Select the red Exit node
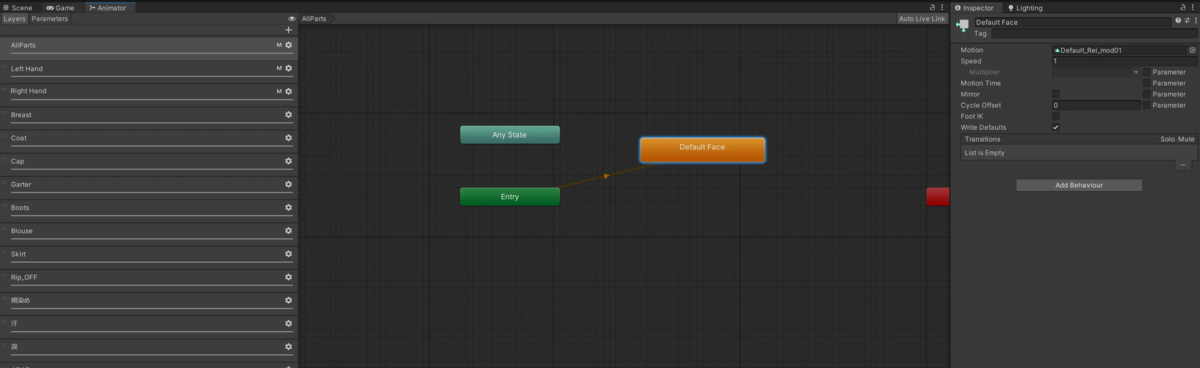 pyautogui.click(x=938, y=196)
